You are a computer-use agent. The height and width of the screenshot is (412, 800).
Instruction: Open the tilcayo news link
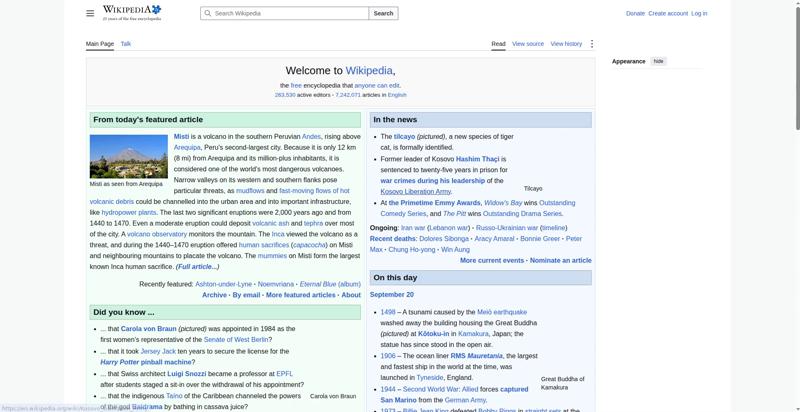point(404,137)
